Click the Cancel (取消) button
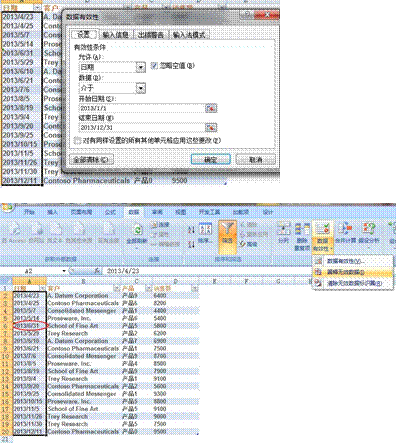The image size is (396, 443). pyautogui.click(x=256, y=160)
